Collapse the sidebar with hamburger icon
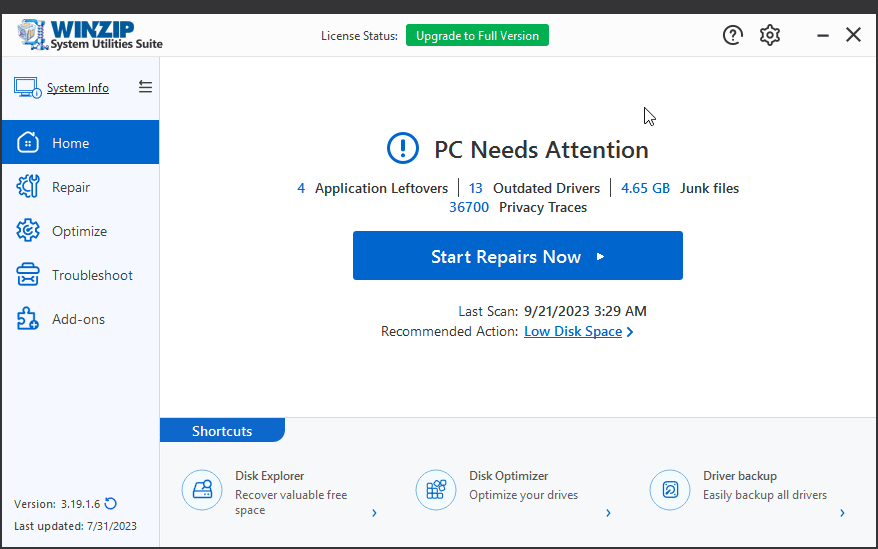The width and height of the screenshot is (878, 549). 145,87
